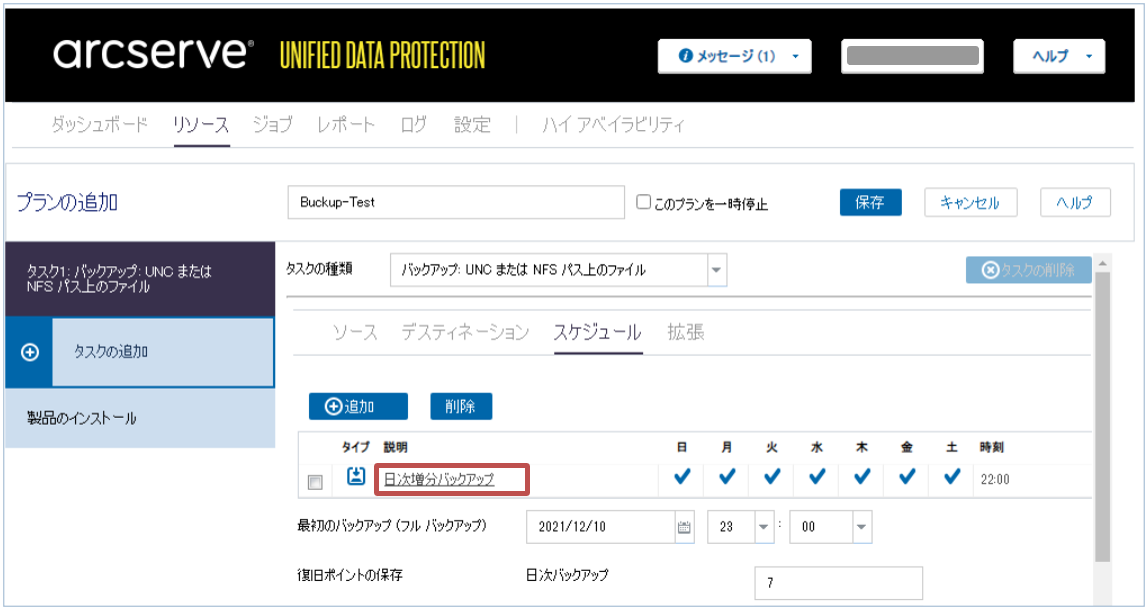Open ハイ アベイラビリティ tab
This screenshot has width=1147, height=611.
613,124
